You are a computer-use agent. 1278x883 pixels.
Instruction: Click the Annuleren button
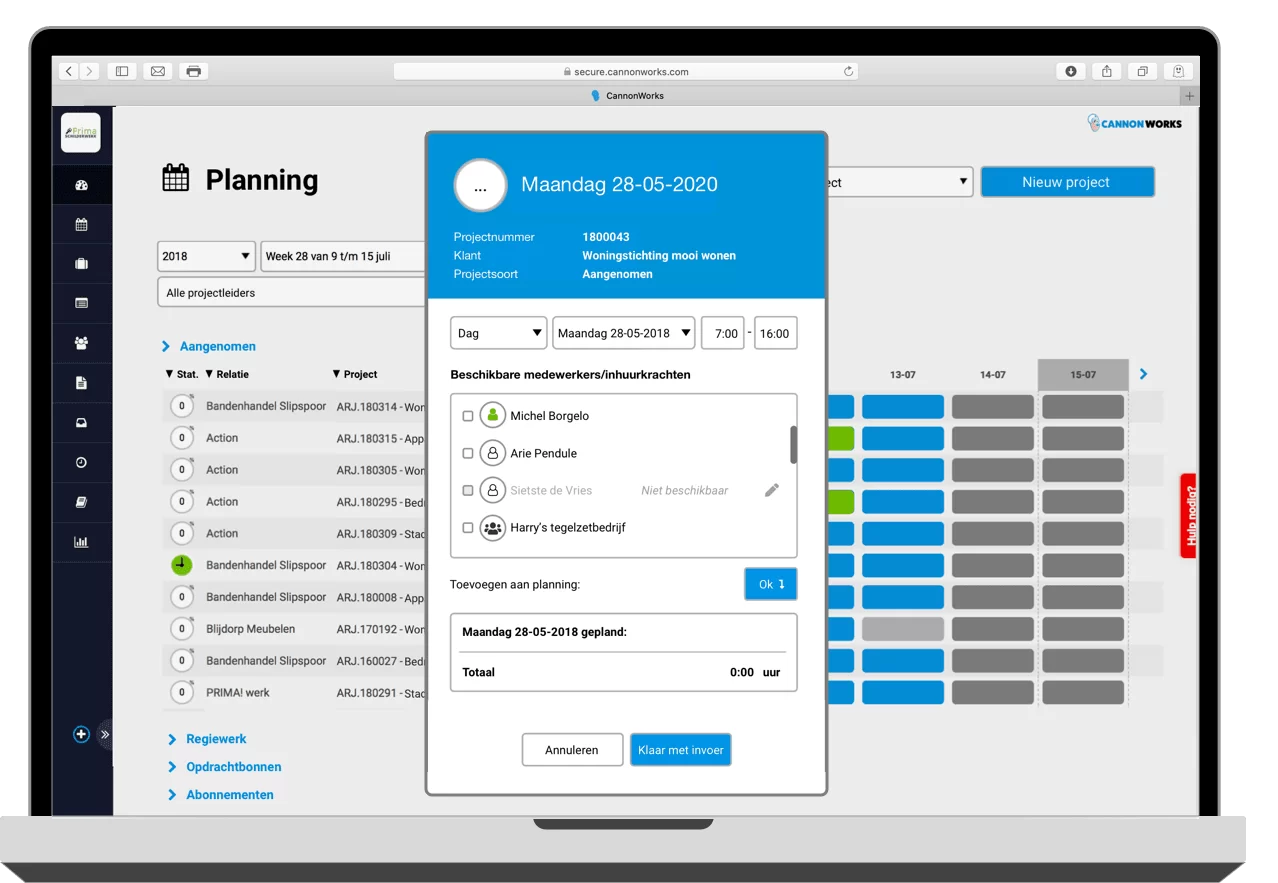tap(572, 750)
